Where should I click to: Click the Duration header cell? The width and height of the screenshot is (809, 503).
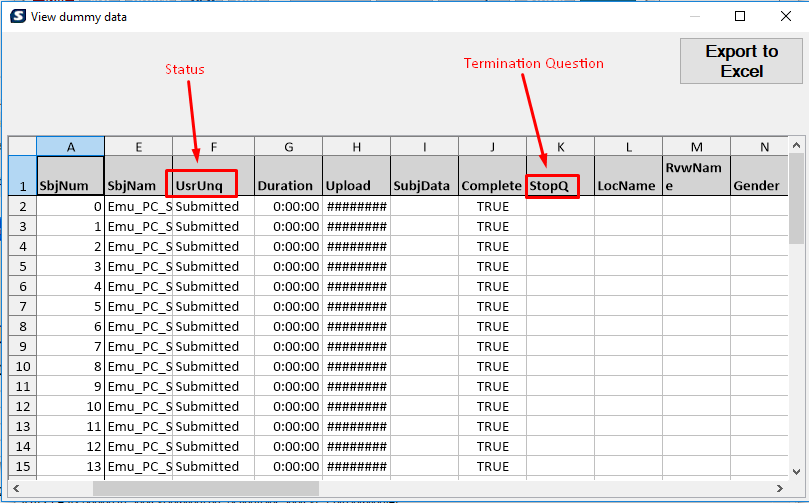288,176
